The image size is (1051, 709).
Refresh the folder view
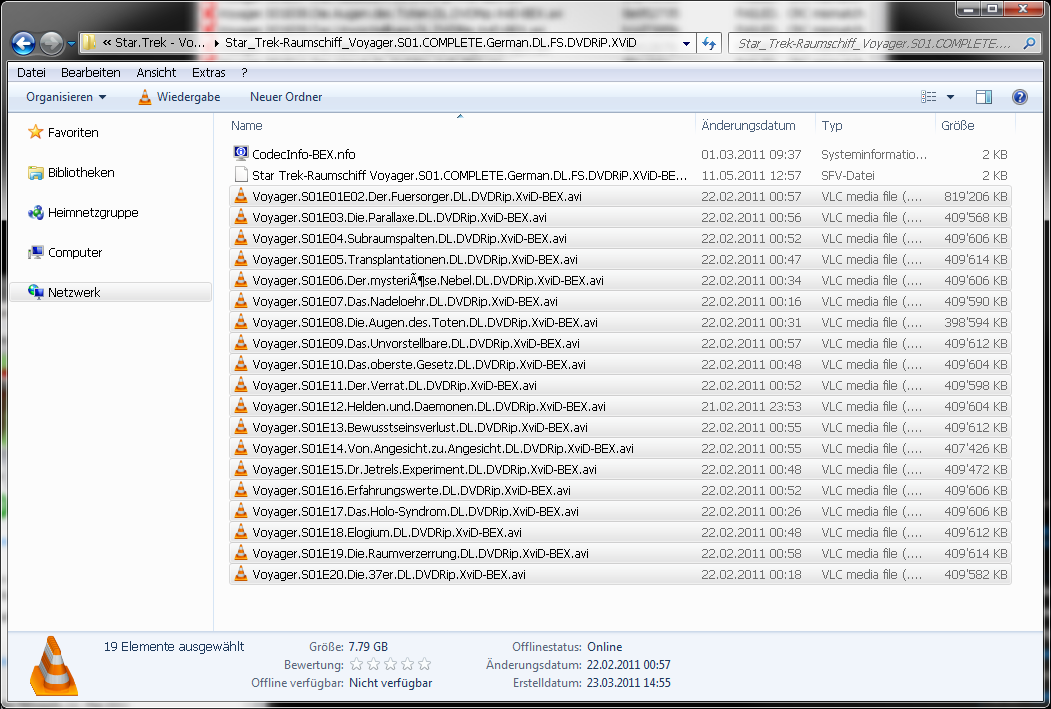click(x=708, y=44)
